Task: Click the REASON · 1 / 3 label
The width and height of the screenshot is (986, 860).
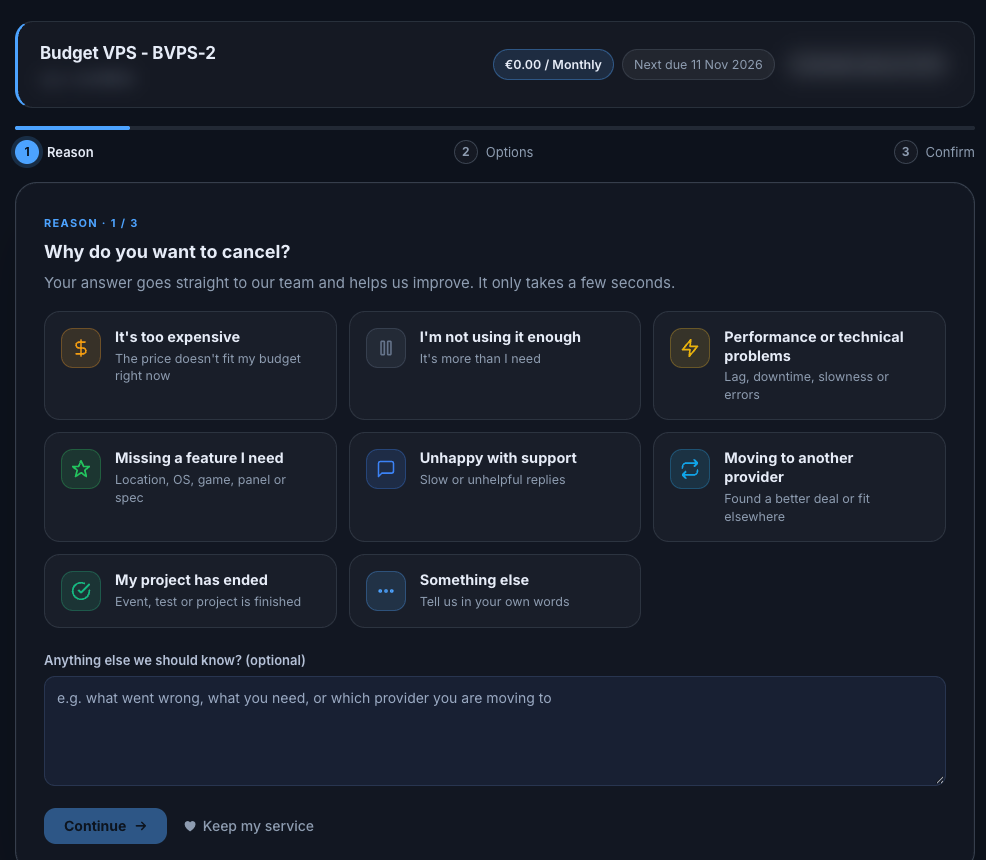Action: 91,223
